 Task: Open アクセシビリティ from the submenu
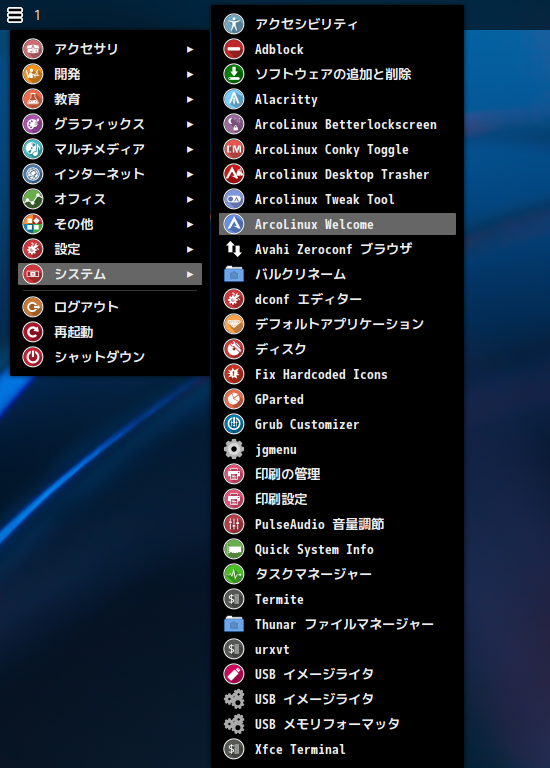click(337, 24)
